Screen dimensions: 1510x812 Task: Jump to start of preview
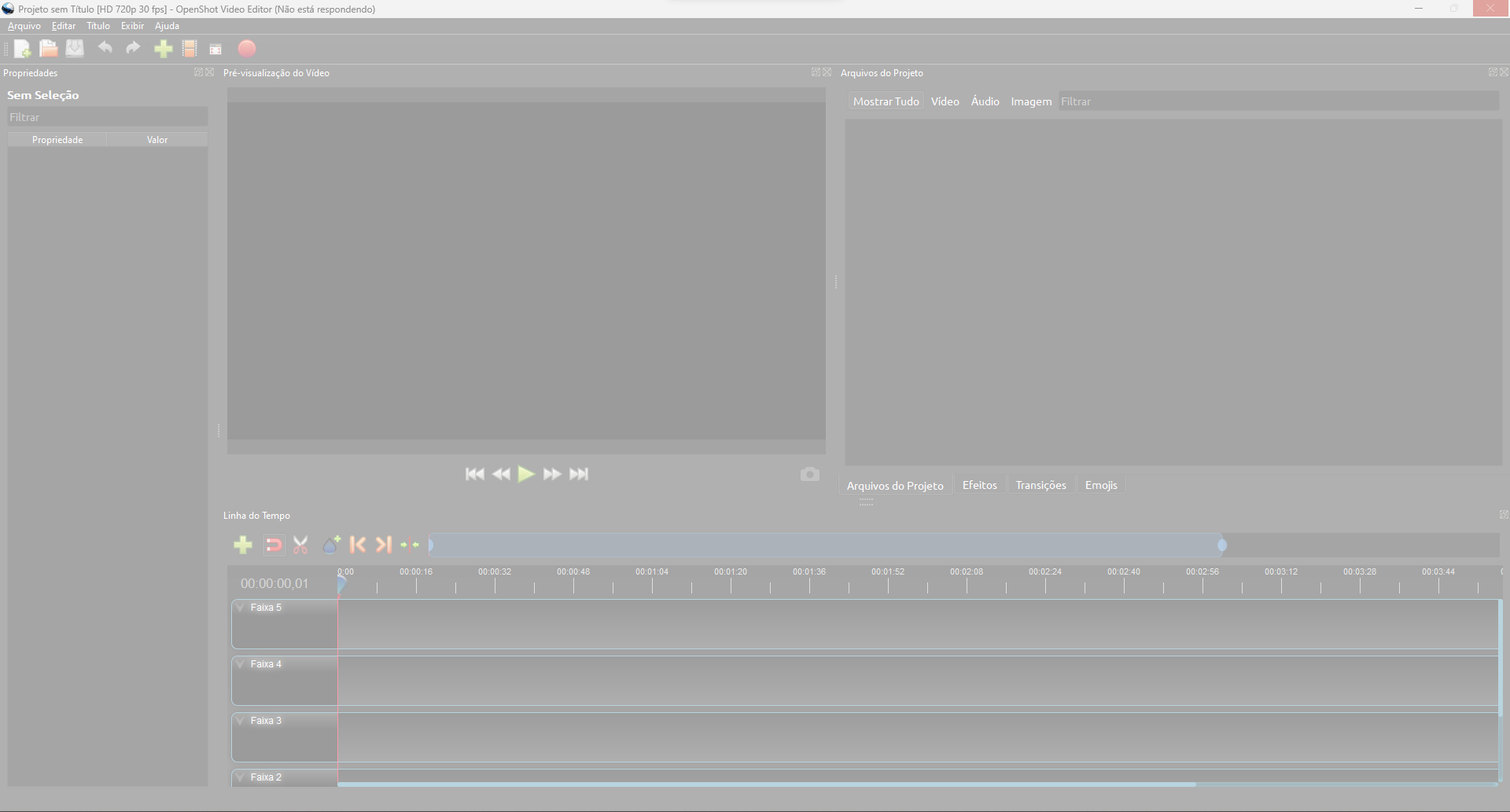click(x=474, y=474)
